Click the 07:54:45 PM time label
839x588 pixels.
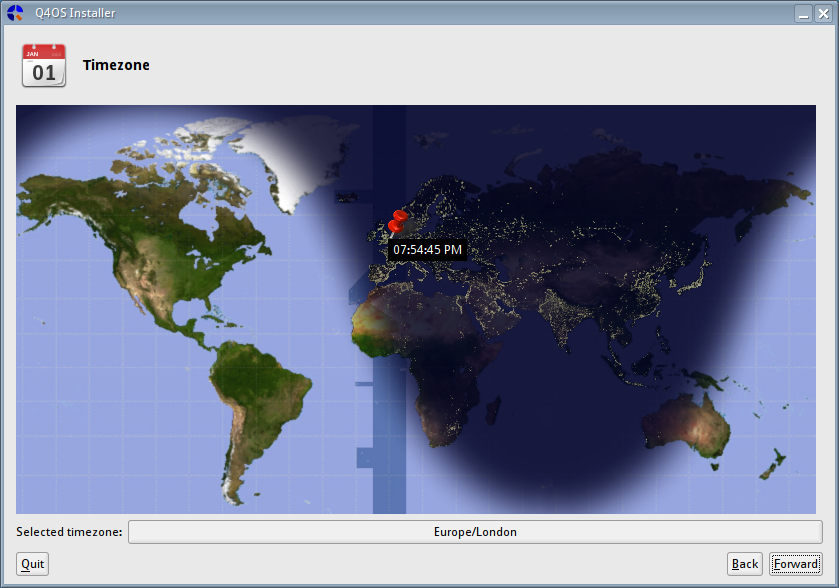427,250
